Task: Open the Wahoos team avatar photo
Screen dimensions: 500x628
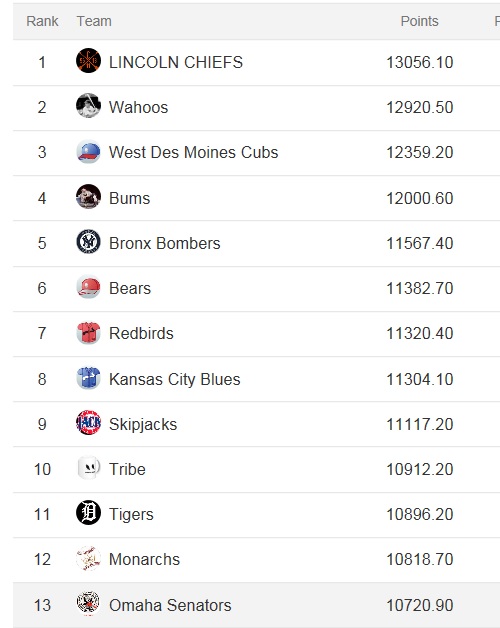Action: point(88,106)
